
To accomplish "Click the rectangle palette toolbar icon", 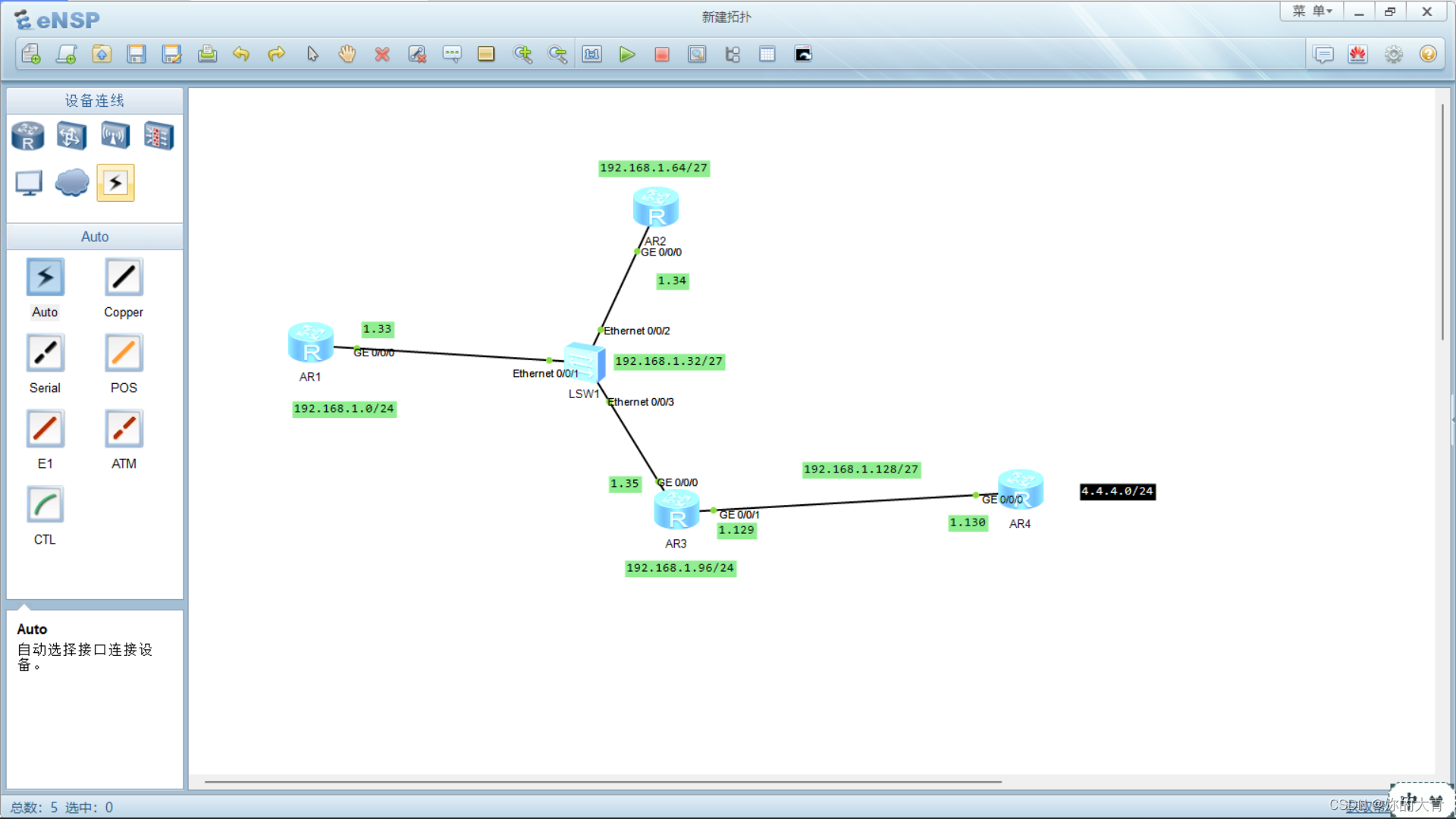I will click(x=486, y=54).
